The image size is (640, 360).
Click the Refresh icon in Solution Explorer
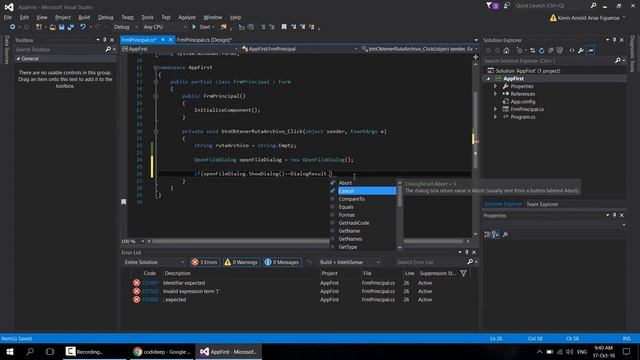(x=541, y=51)
